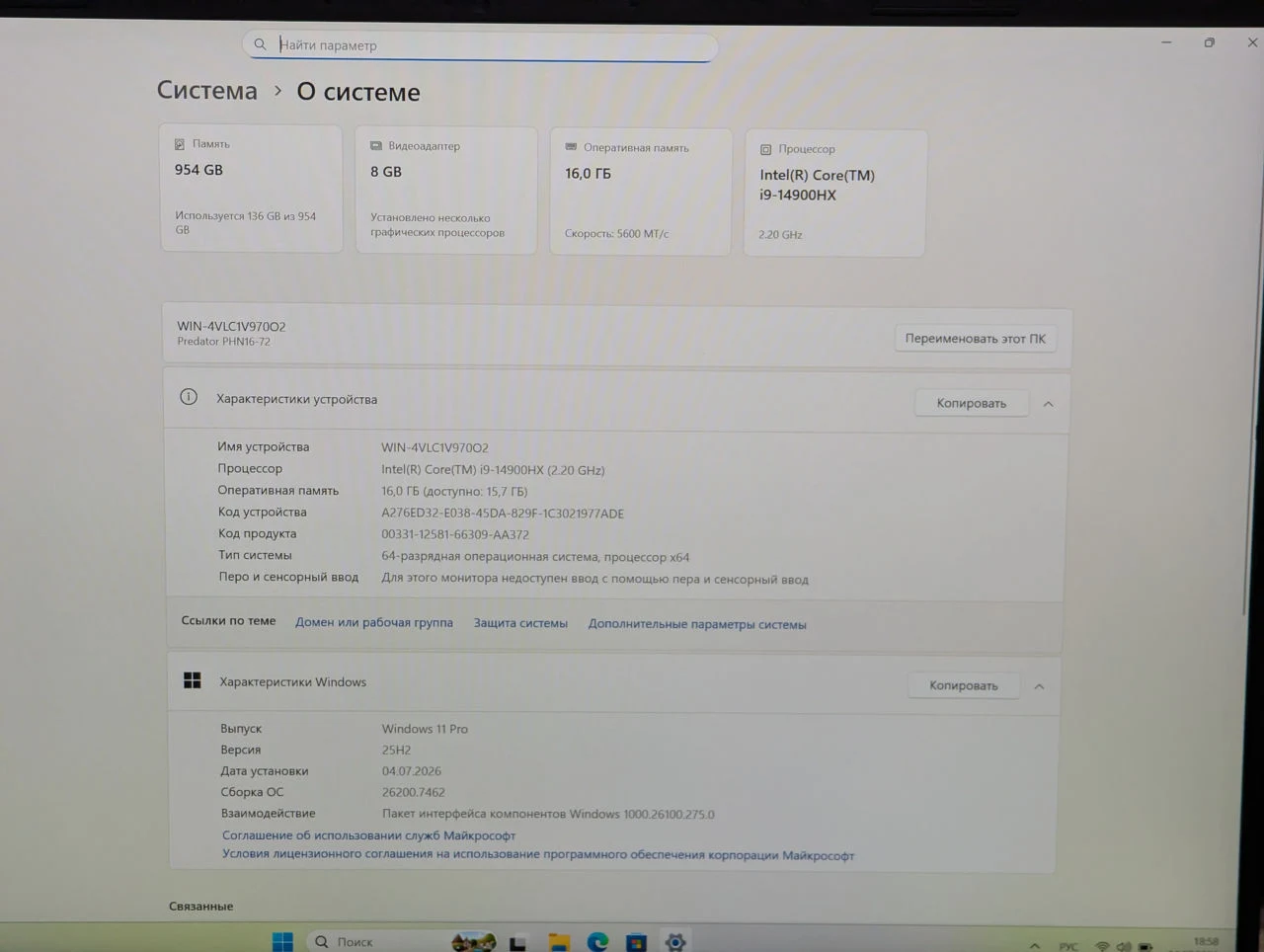Go back to Система in the breadcrumb

point(207,90)
